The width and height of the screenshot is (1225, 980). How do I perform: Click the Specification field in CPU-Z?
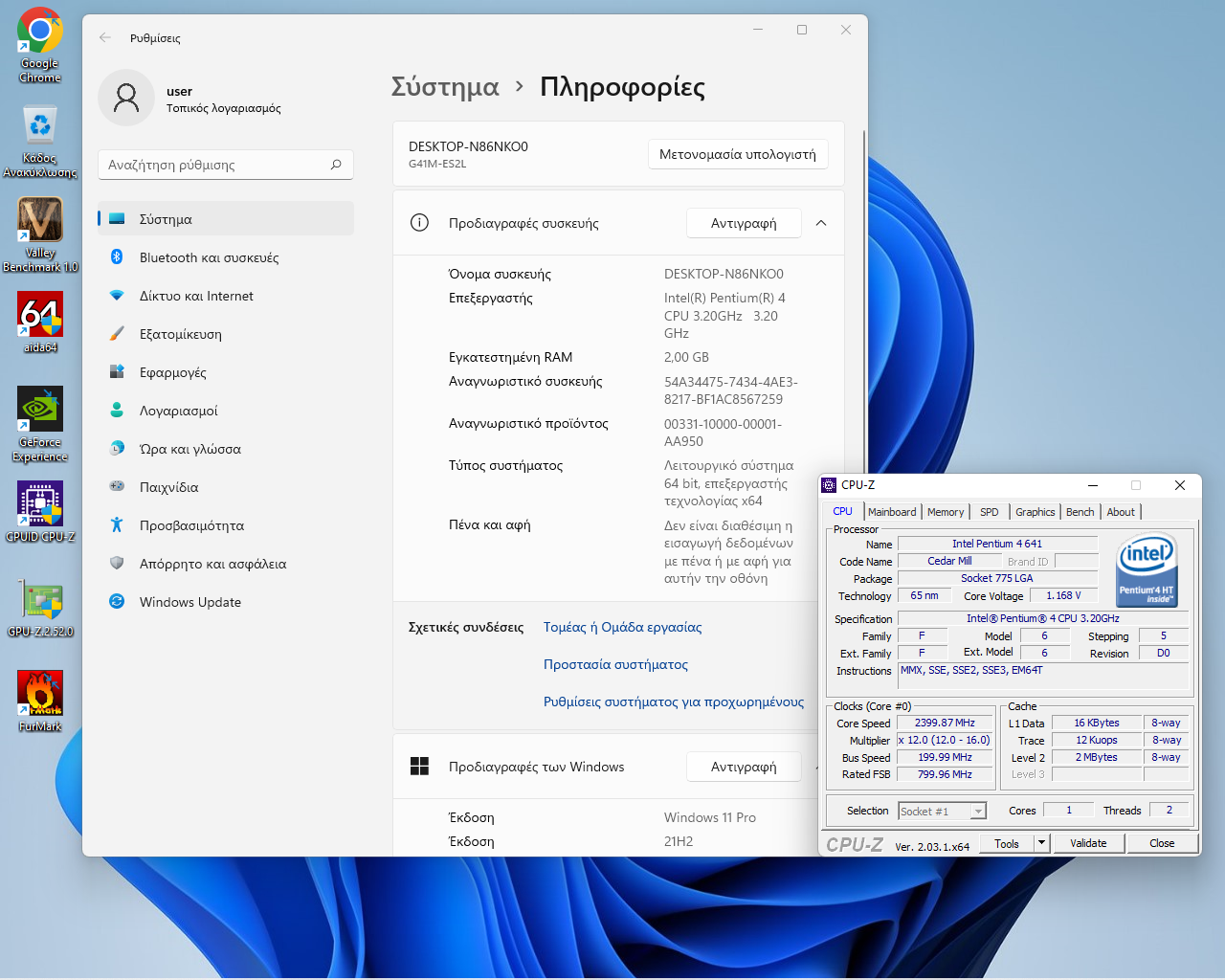tap(1043, 619)
